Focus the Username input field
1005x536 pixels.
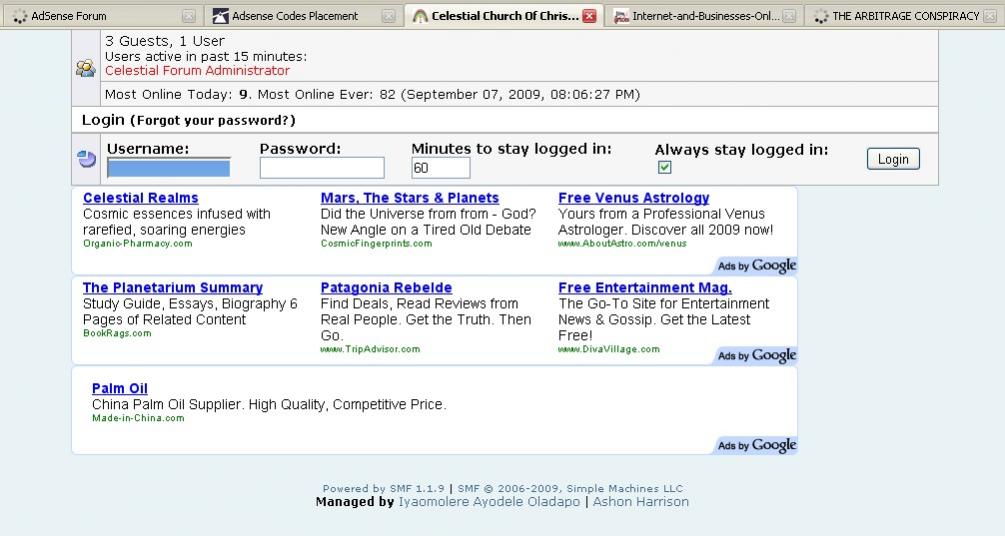point(169,168)
